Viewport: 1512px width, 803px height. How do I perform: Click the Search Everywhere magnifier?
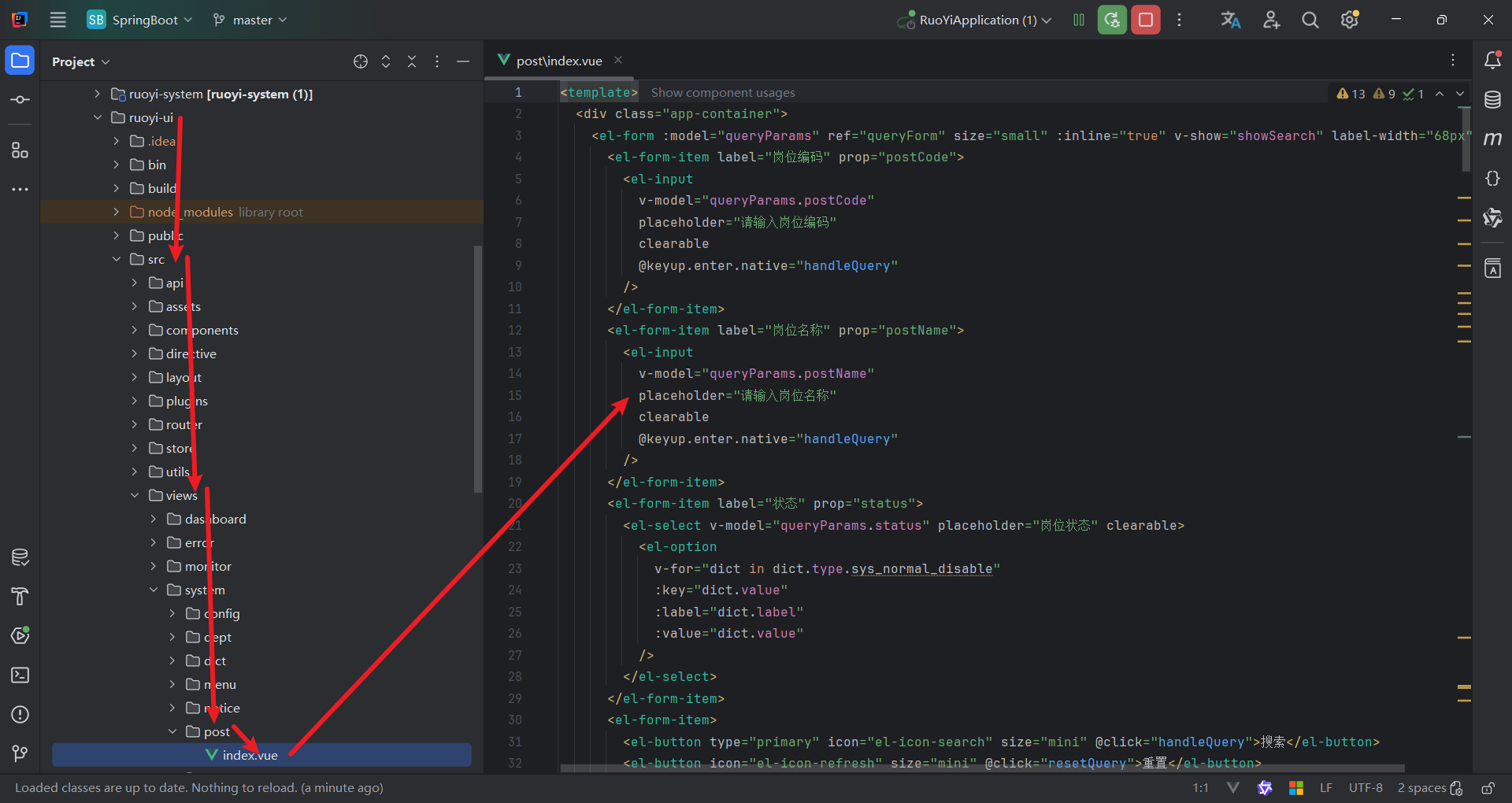point(1310,20)
